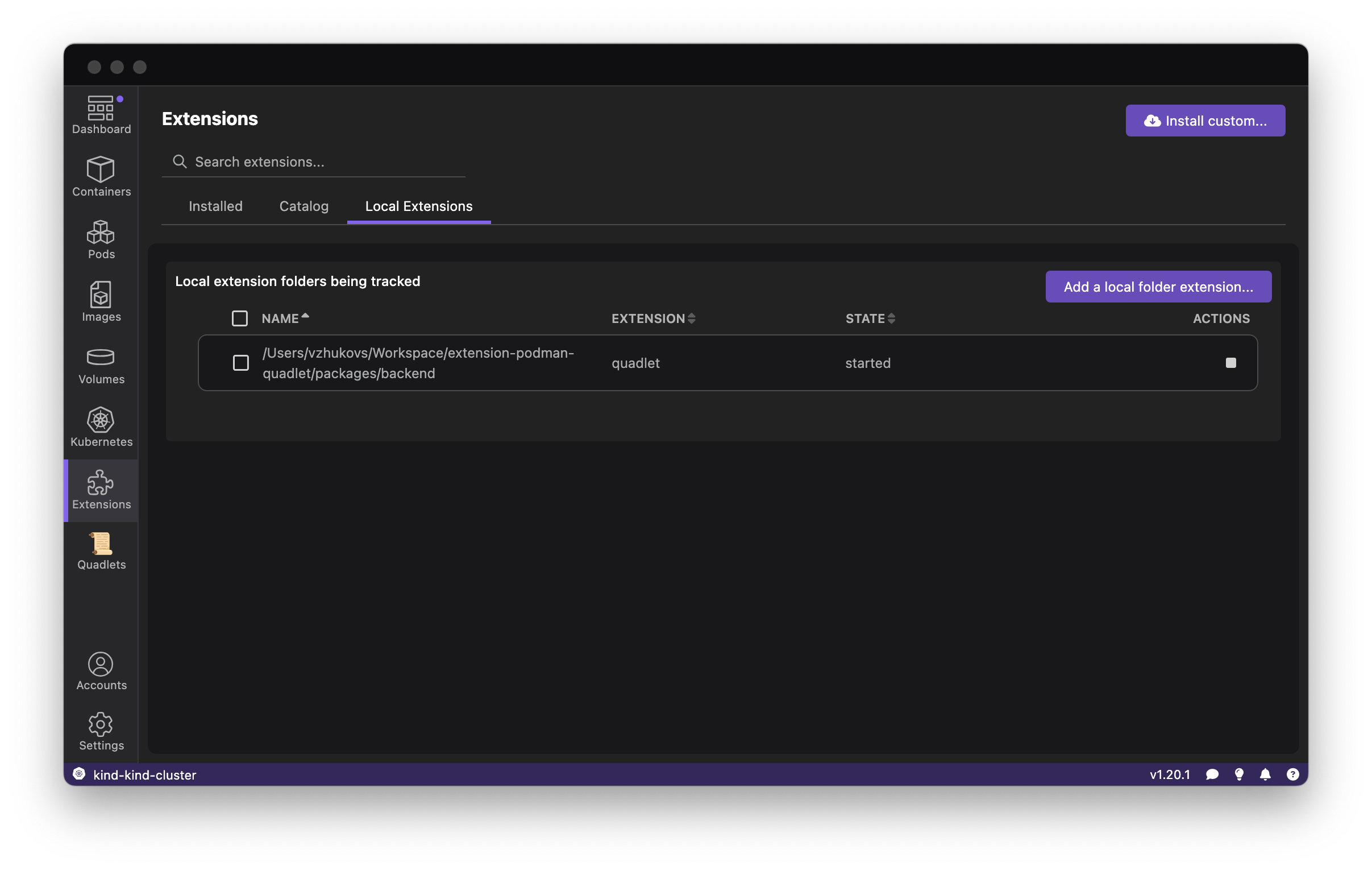Open the Quadlets extension page

pos(101,550)
